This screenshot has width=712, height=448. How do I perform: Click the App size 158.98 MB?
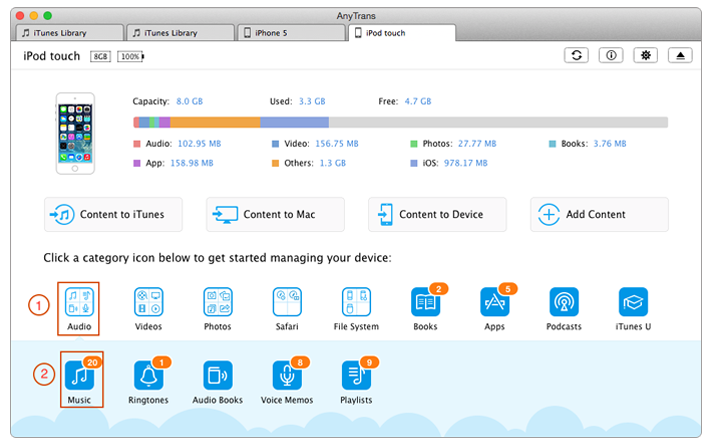[192, 163]
